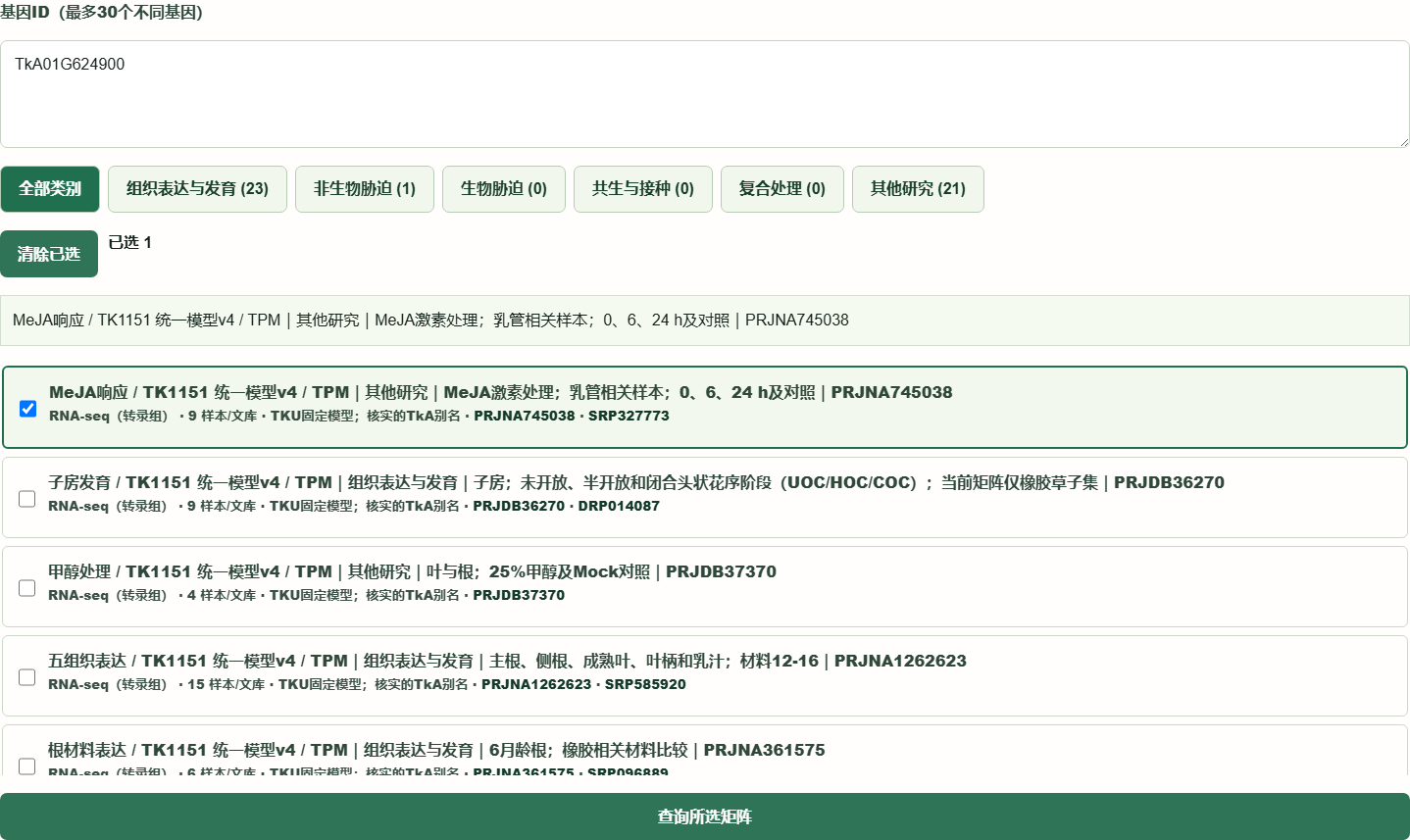Click the 根材料表达 / TK1151 dataset title
The height and width of the screenshot is (840, 1410).
436,750
